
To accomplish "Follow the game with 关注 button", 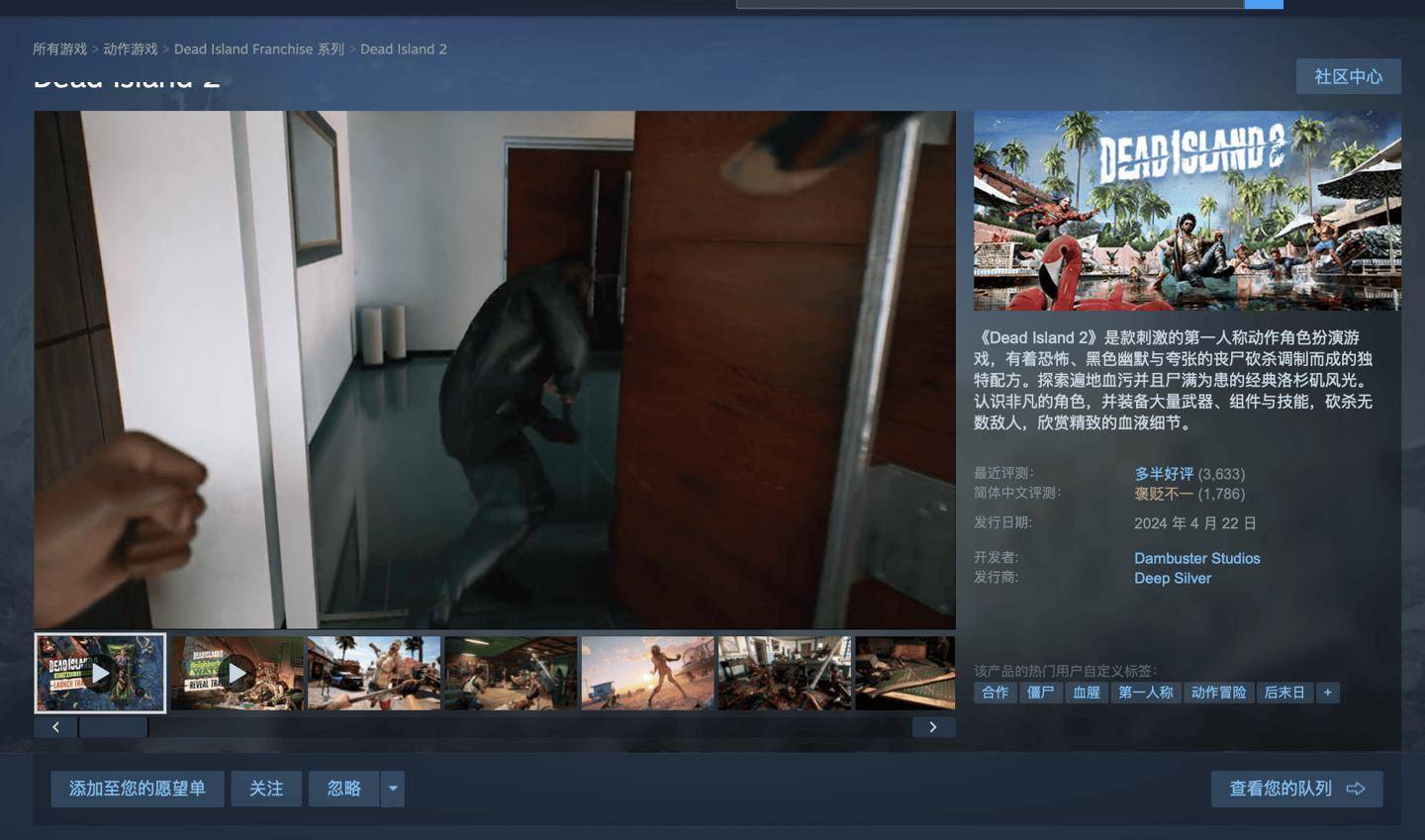I will 266,789.
